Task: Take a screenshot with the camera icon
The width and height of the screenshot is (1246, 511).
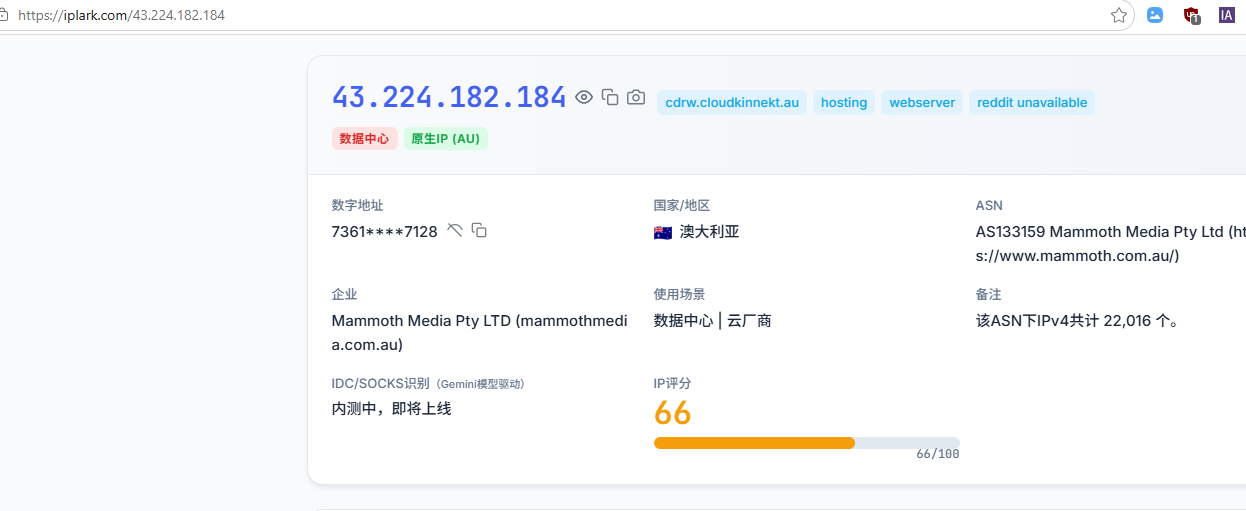Action: [x=636, y=97]
